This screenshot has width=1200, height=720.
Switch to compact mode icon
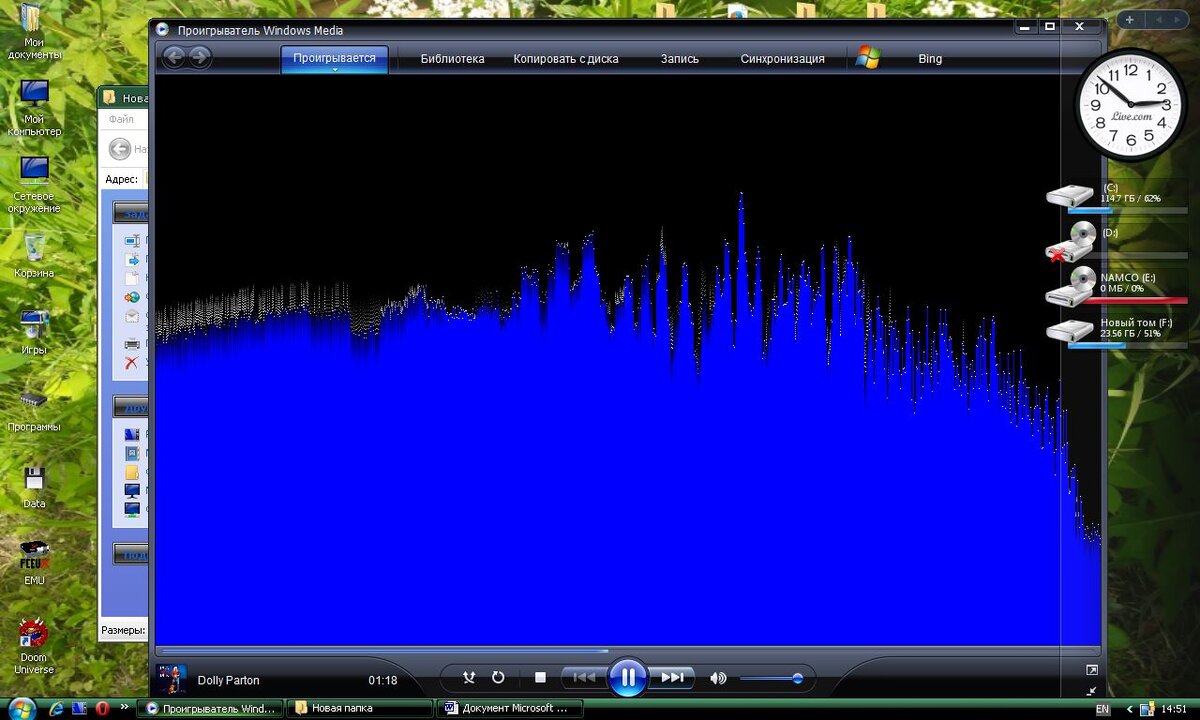[1091, 690]
